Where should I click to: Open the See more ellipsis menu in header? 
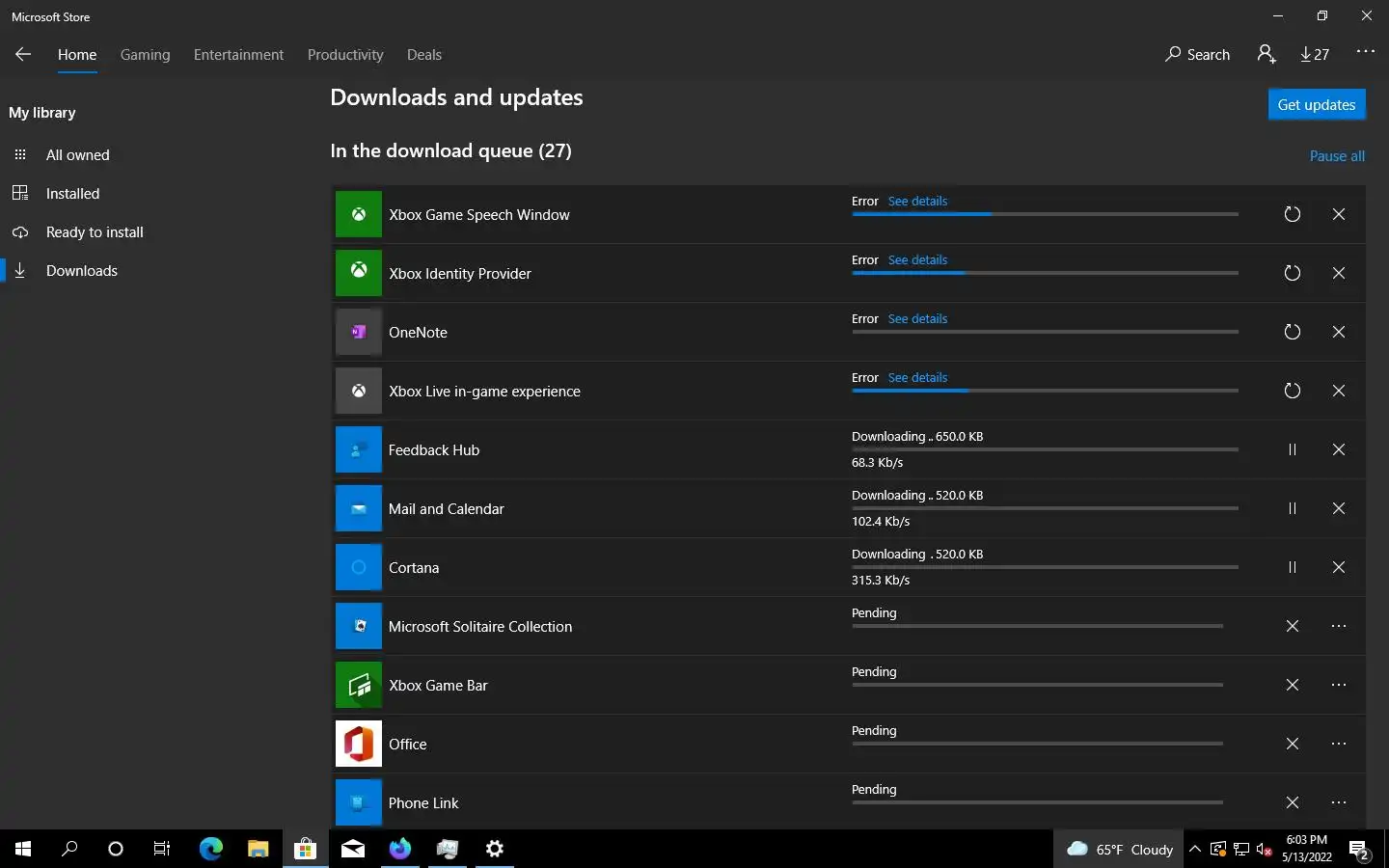click(1365, 52)
